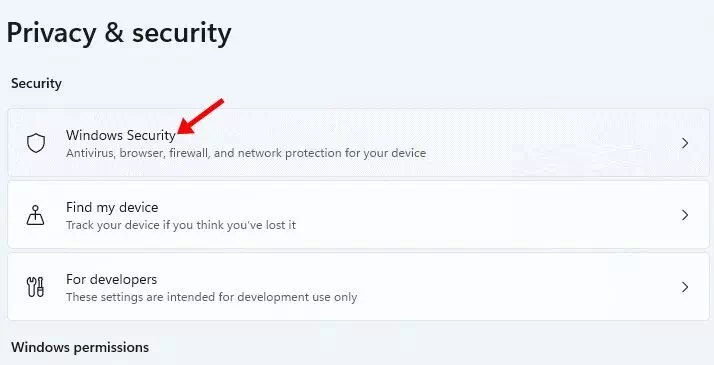Open Find my device via right chevron

pos(685,215)
